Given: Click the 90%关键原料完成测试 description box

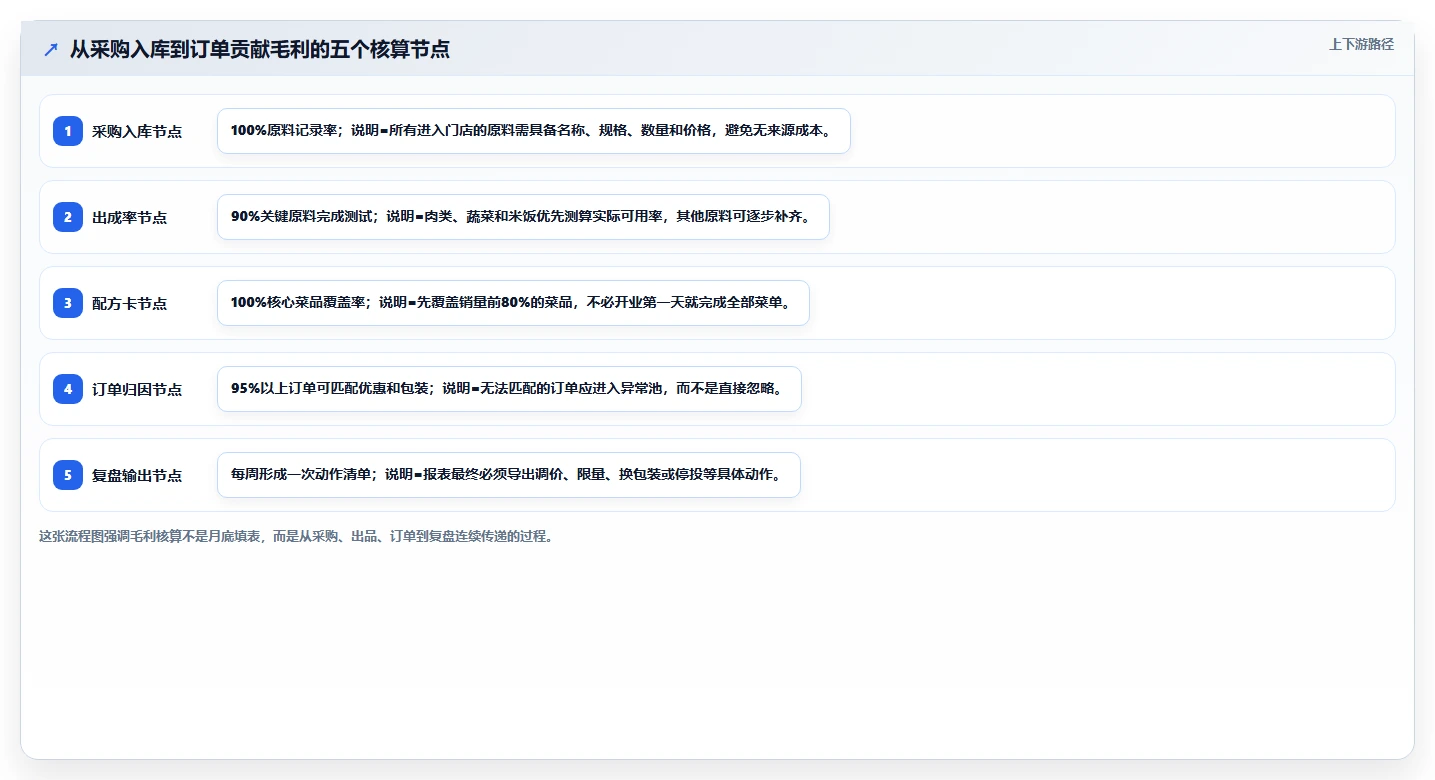Looking at the screenshot, I should (x=523, y=217).
